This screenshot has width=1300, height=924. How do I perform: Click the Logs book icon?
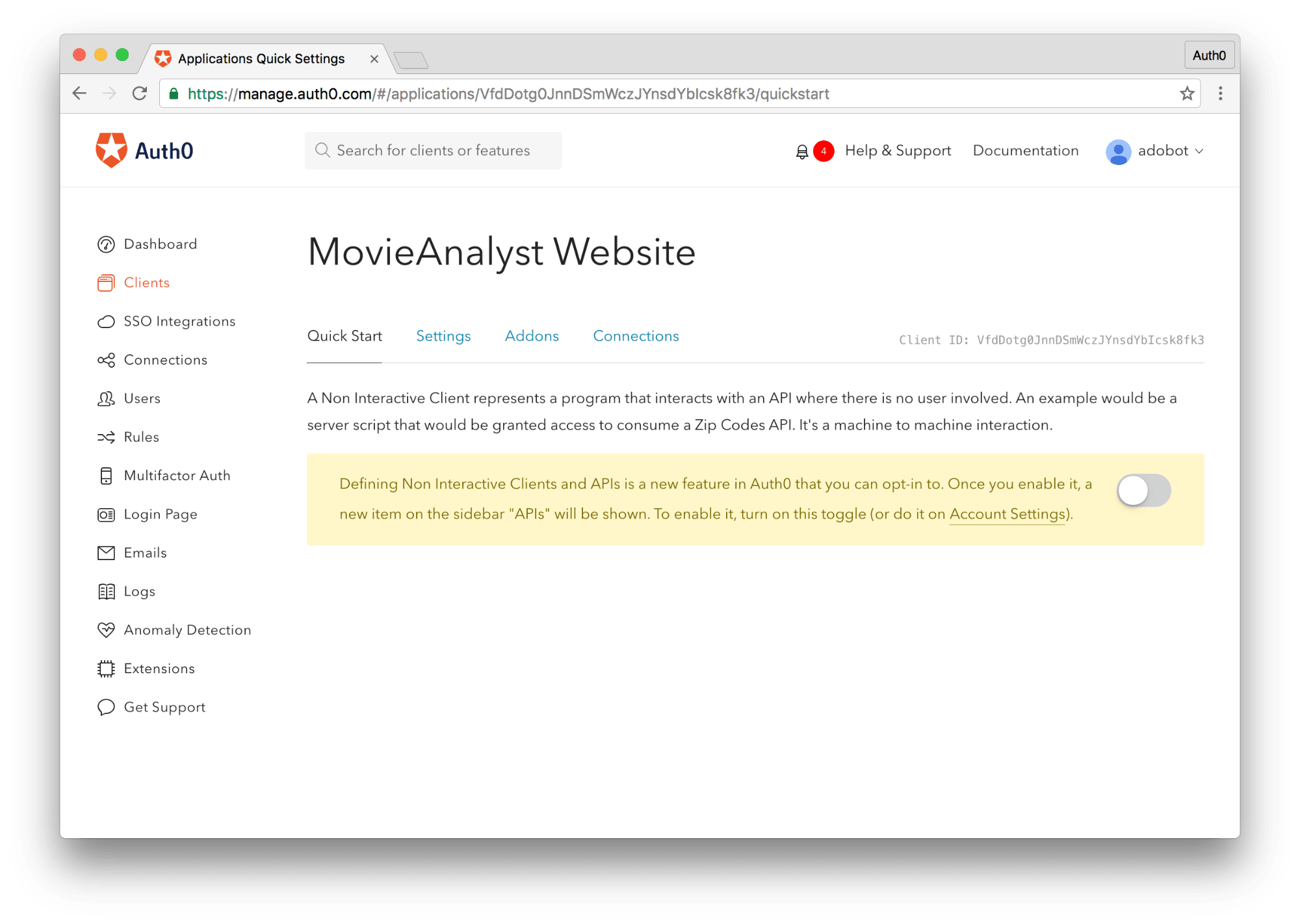click(x=106, y=591)
